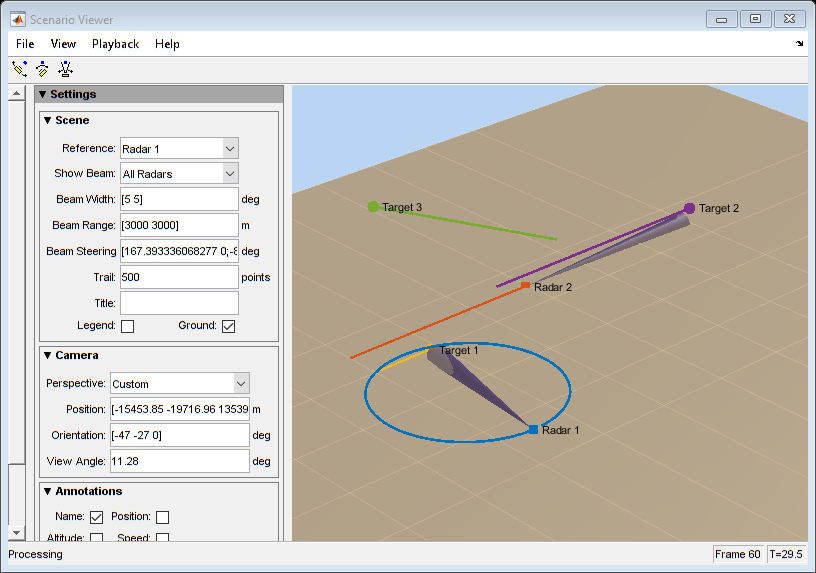Click the settings panel scroll up arrow
The height and width of the screenshot is (573, 816).
[x=17, y=94]
